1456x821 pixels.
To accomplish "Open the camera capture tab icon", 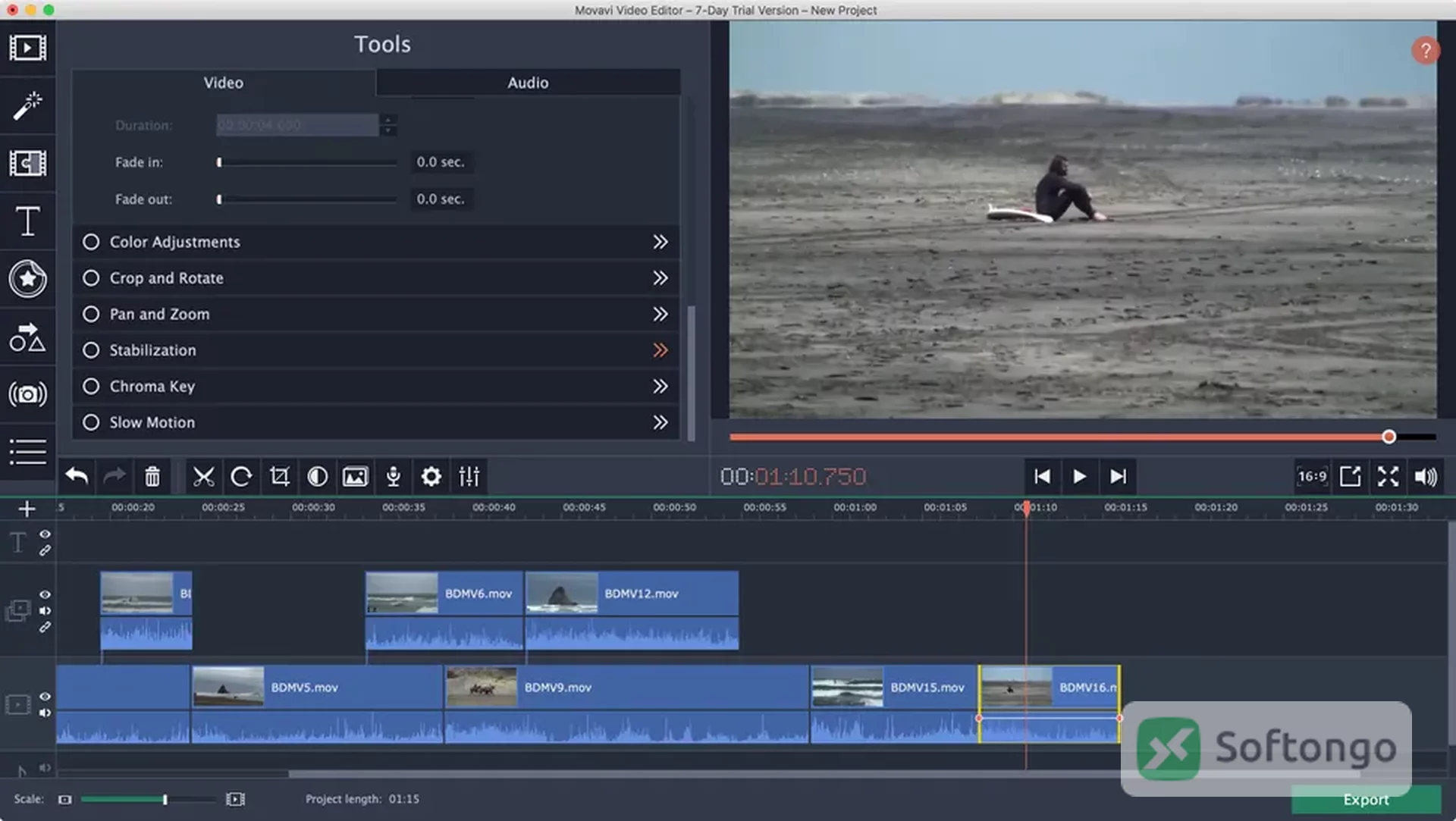I will click(x=27, y=394).
